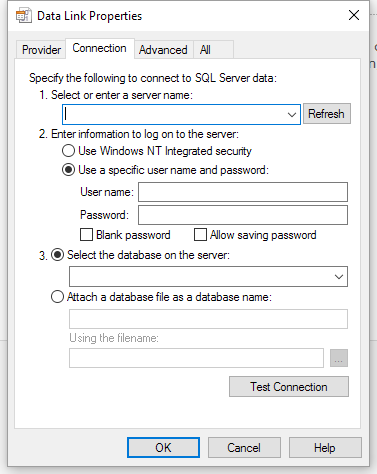
Task: Click the Using the filename field
Action: (x=196, y=358)
